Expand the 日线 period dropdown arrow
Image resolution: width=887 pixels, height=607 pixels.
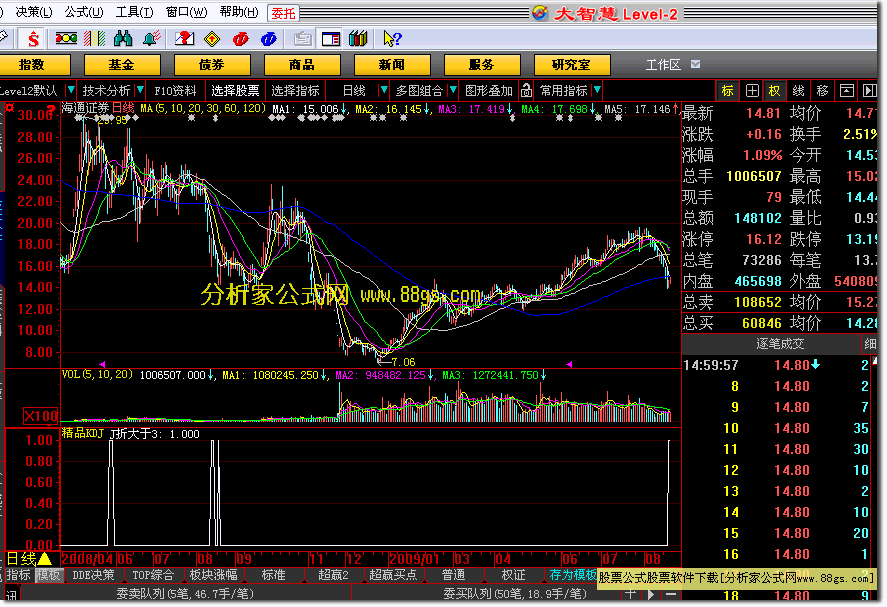[384, 90]
